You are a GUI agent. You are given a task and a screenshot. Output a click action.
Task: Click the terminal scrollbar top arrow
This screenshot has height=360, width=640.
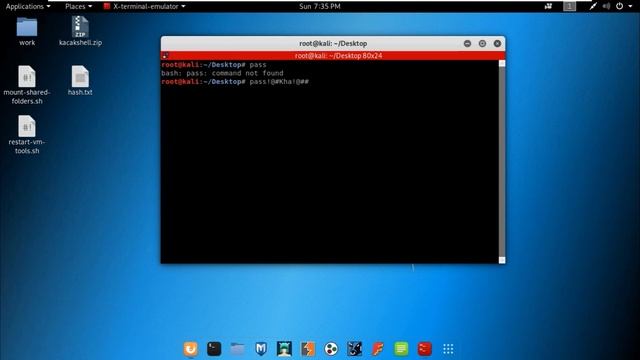(x=502, y=63)
